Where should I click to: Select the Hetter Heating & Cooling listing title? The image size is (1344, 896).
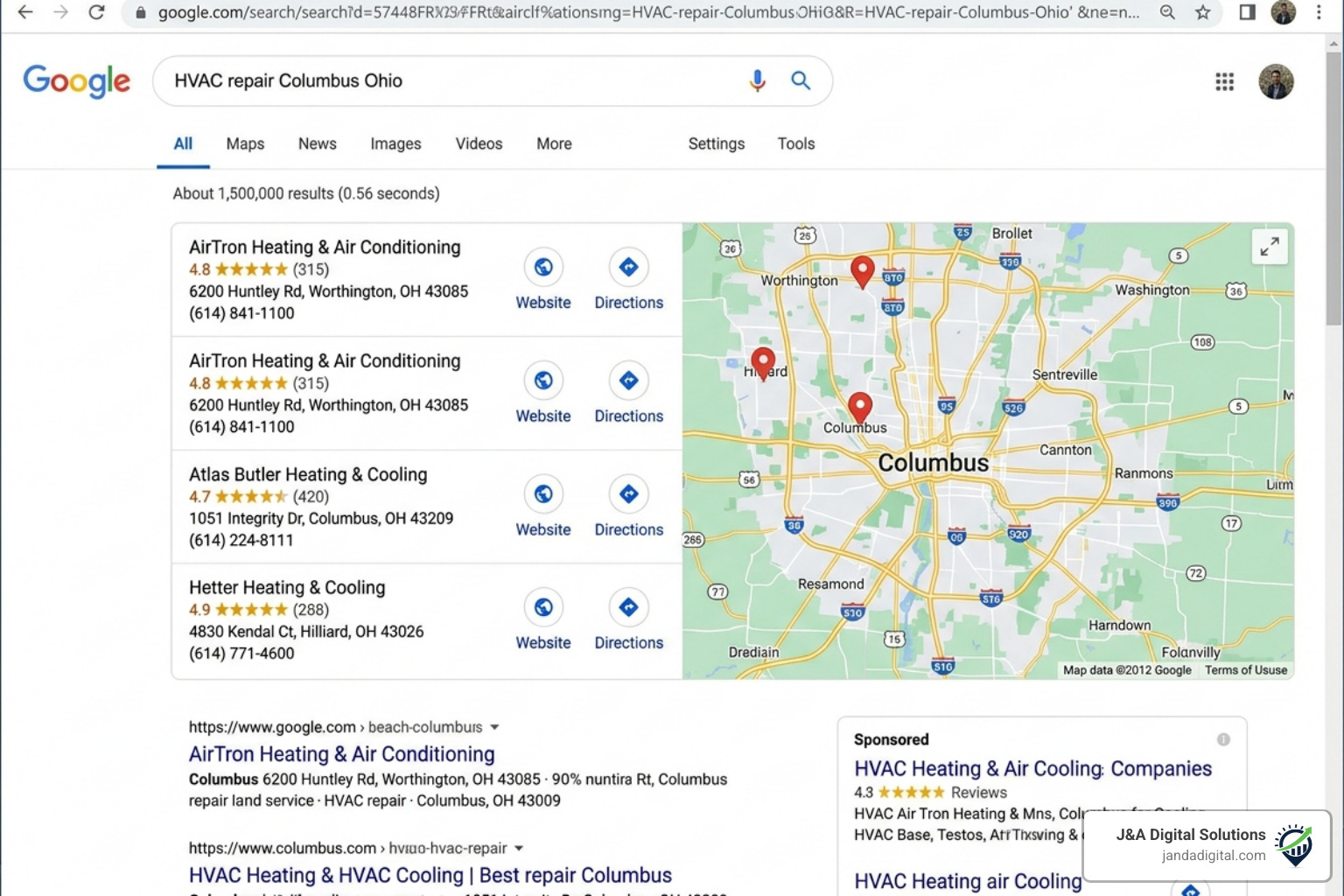tap(287, 587)
